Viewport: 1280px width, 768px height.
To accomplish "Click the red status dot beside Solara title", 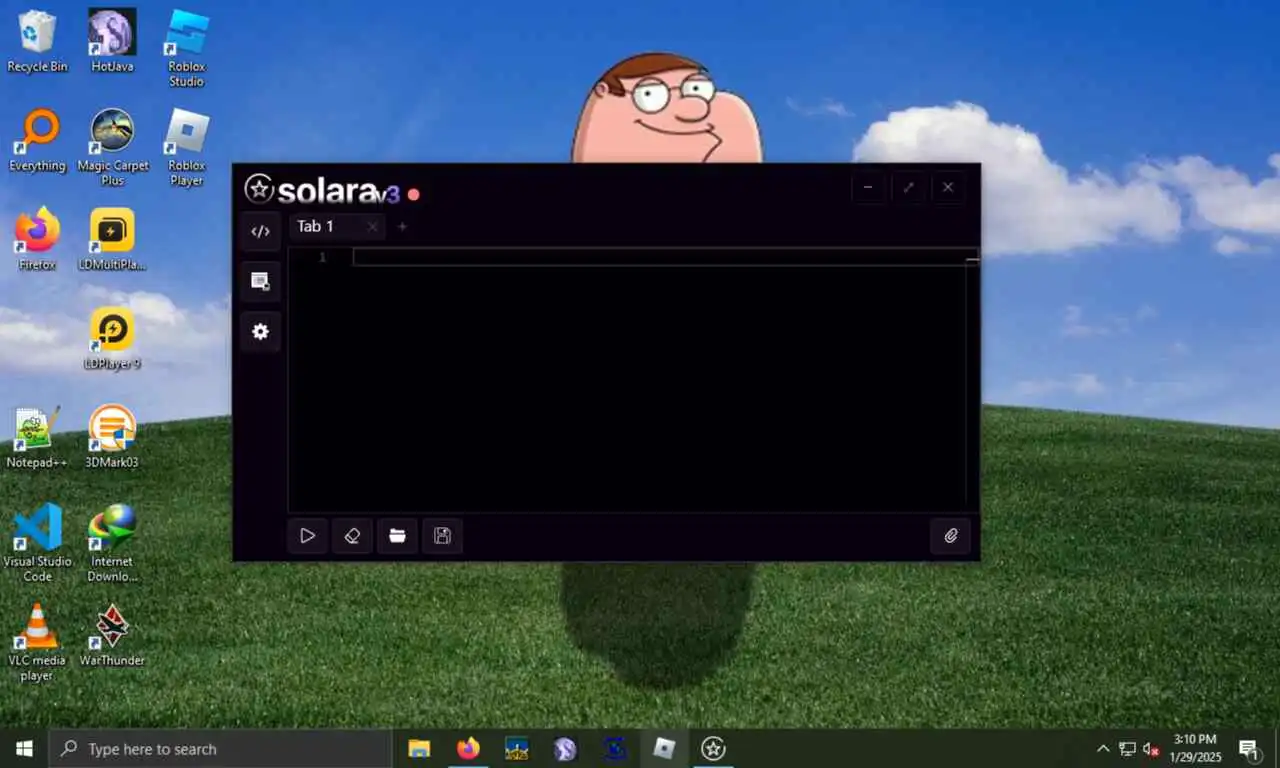I will 414,194.
